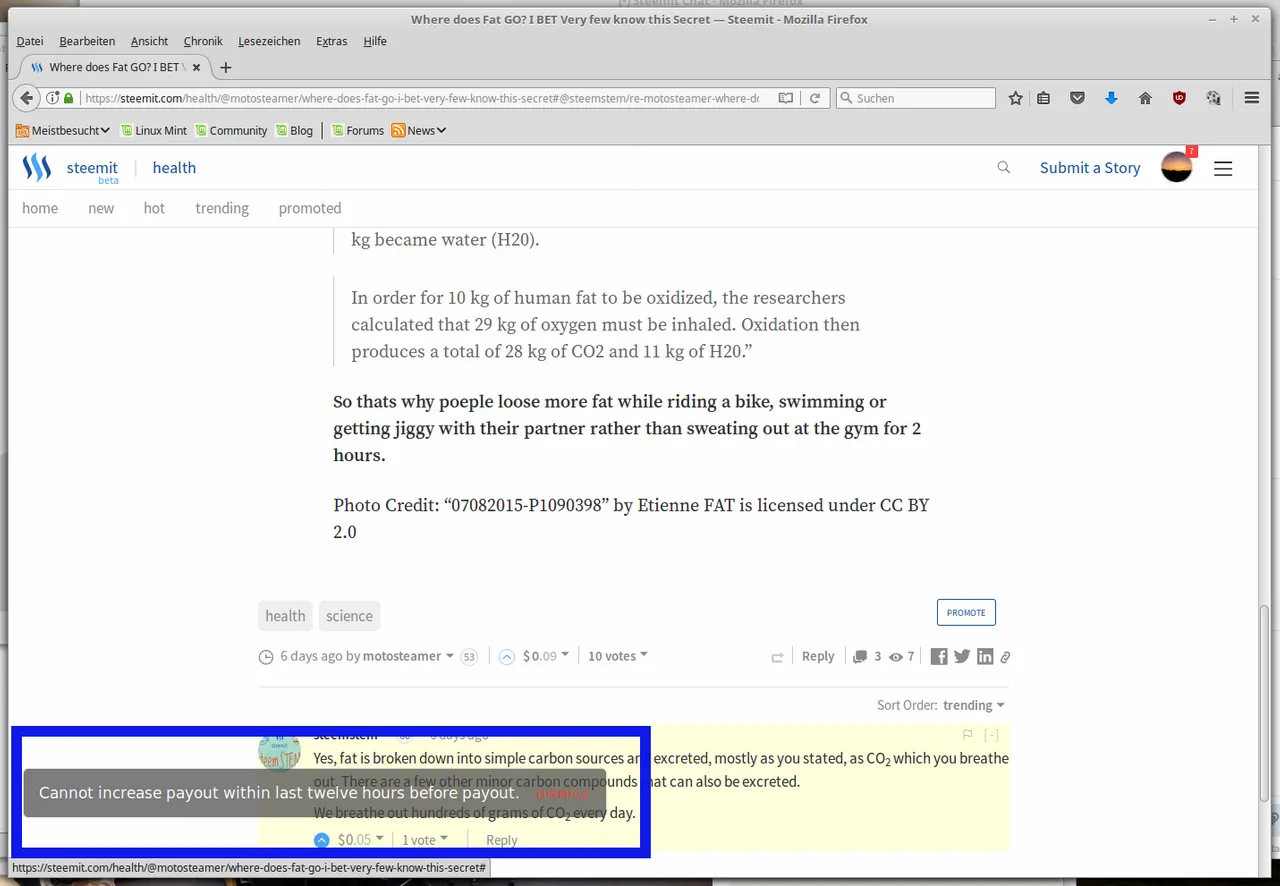This screenshot has height=886, width=1280.
Task: Open the Datei menu
Action: point(30,41)
